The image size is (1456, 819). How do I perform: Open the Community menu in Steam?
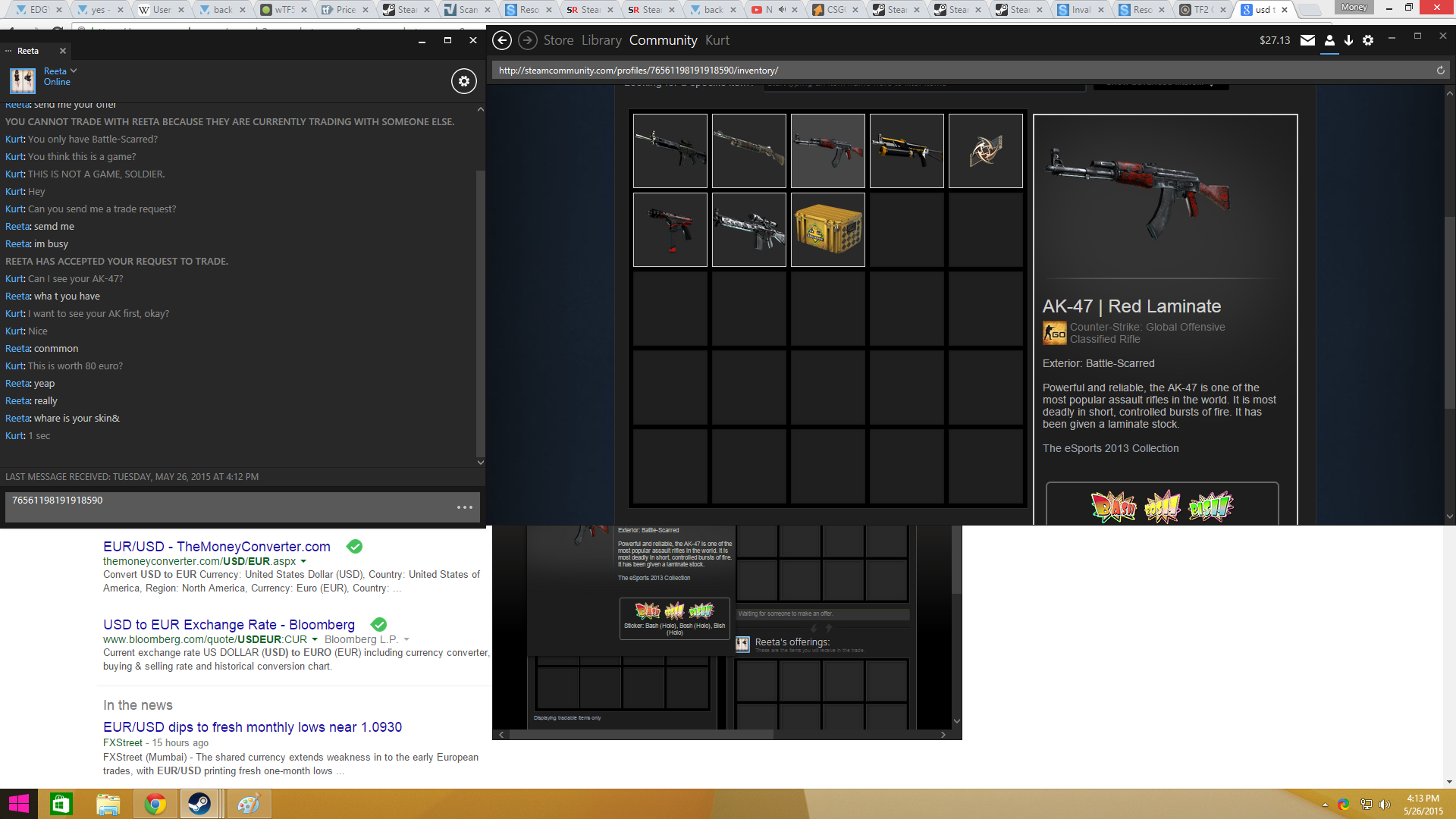663,40
